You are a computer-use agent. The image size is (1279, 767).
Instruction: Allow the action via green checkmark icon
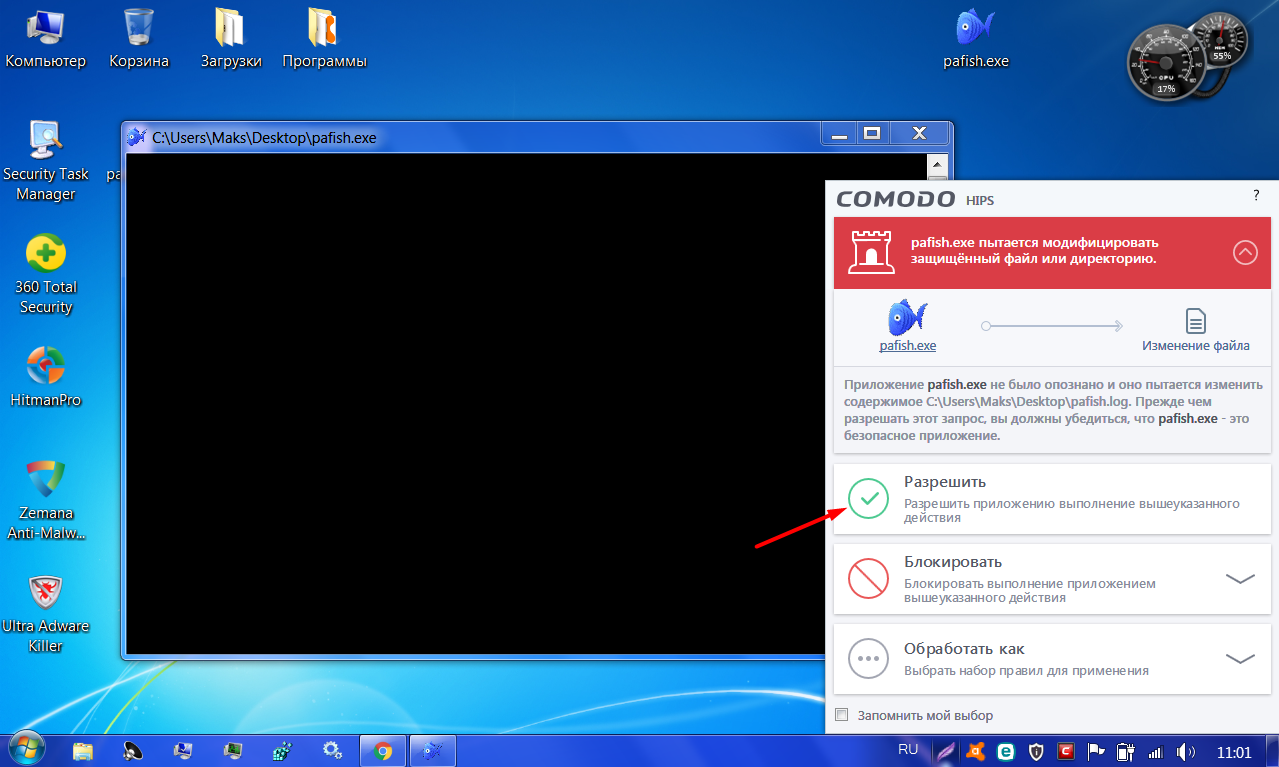pyautogui.click(x=868, y=497)
